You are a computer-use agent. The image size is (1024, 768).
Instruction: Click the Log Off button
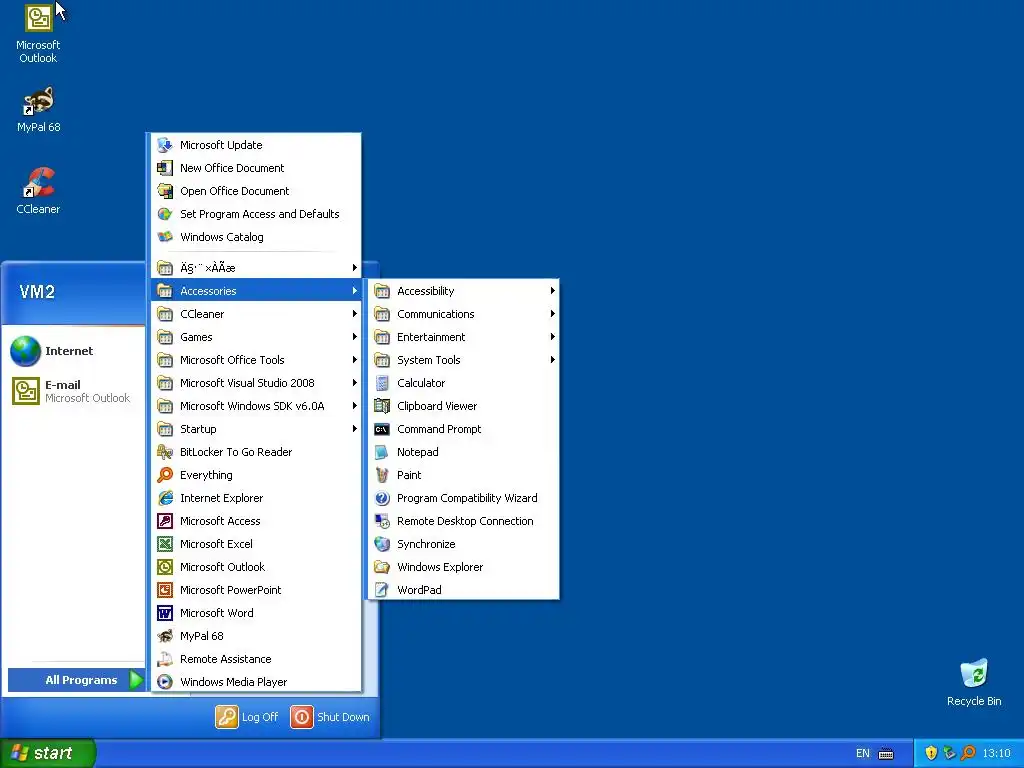[247, 717]
